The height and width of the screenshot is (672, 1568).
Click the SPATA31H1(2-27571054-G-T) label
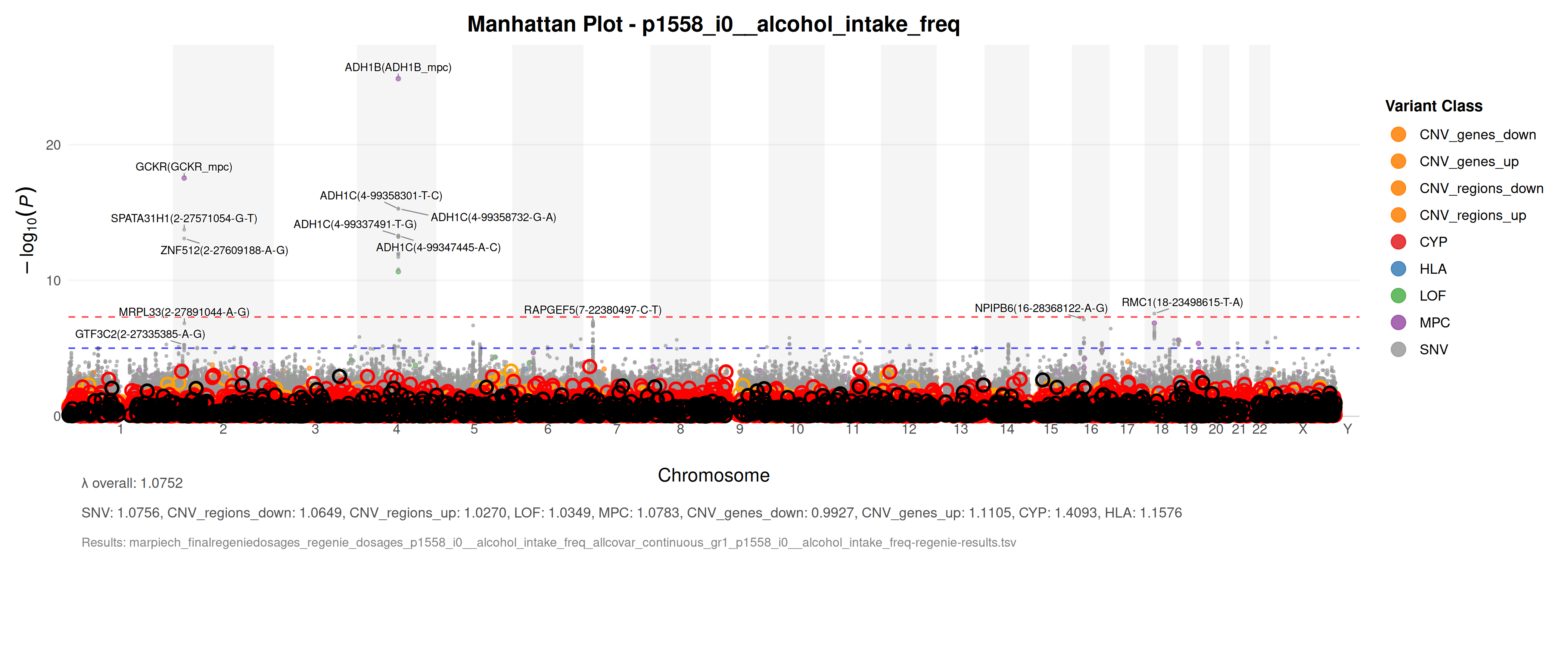tap(184, 218)
